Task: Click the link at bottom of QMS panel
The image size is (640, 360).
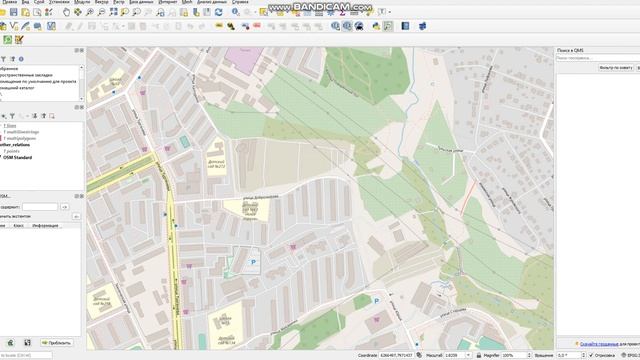Action: pyautogui.click(x=599, y=344)
